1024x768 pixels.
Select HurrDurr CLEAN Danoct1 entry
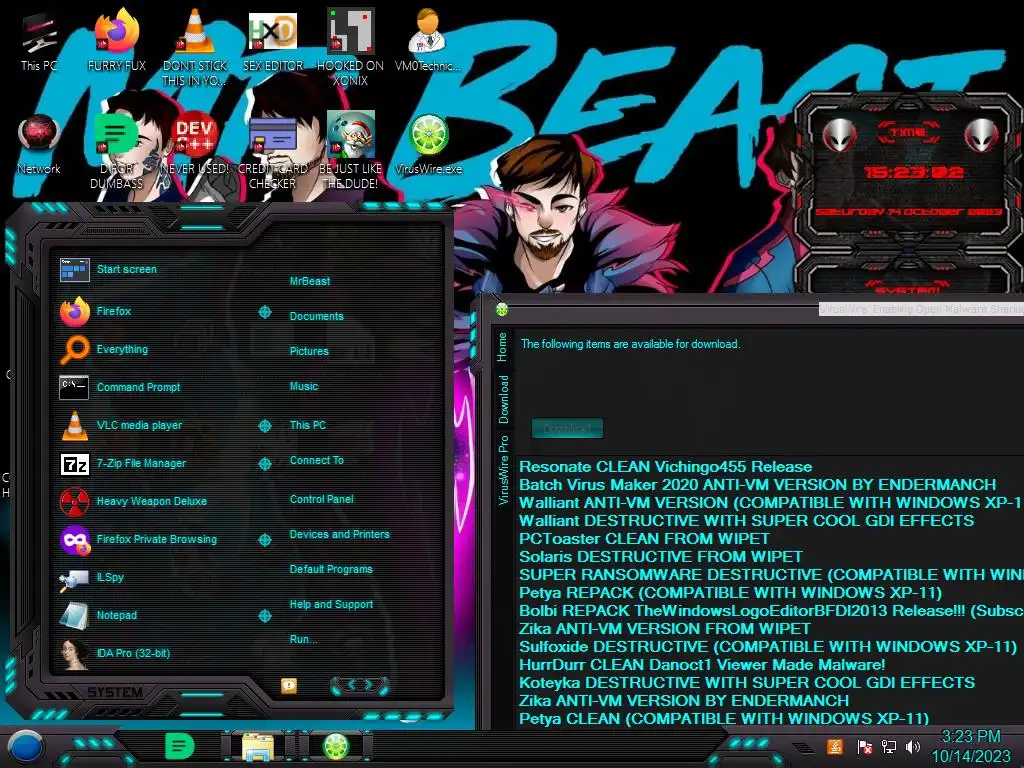pos(702,665)
